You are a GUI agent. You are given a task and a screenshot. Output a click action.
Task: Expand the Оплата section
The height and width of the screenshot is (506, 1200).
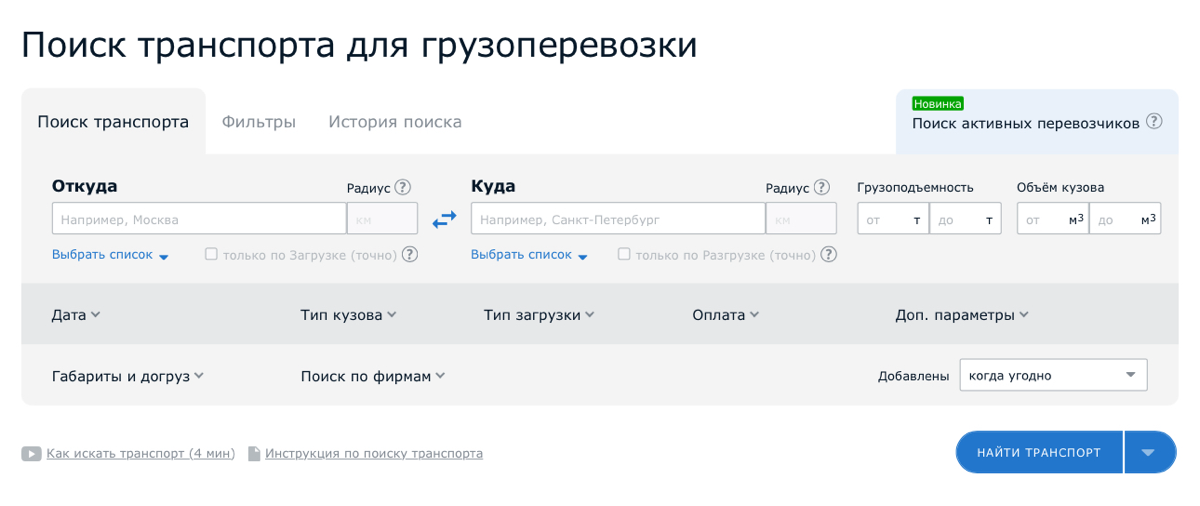pyautogui.click(x=725, y=315)
